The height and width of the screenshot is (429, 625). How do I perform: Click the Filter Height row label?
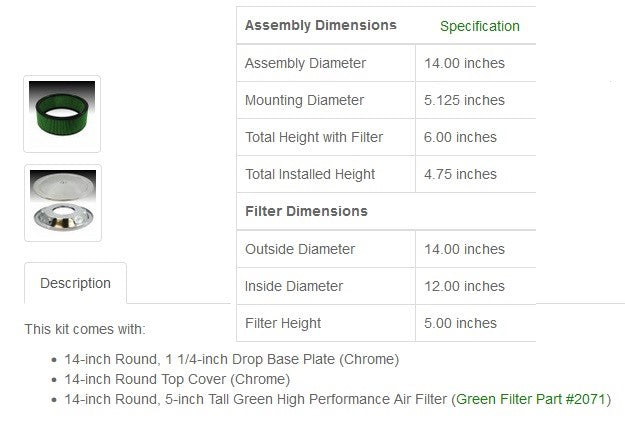click(x=283, y=323)
